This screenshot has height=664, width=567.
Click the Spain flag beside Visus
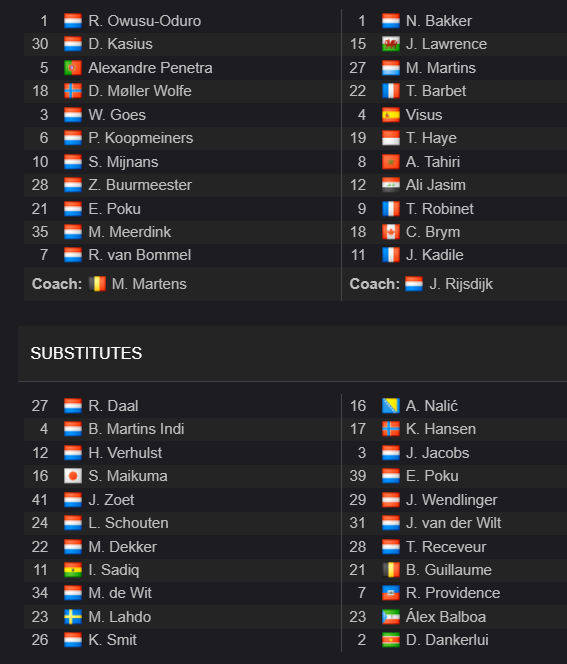coord(390,115)
